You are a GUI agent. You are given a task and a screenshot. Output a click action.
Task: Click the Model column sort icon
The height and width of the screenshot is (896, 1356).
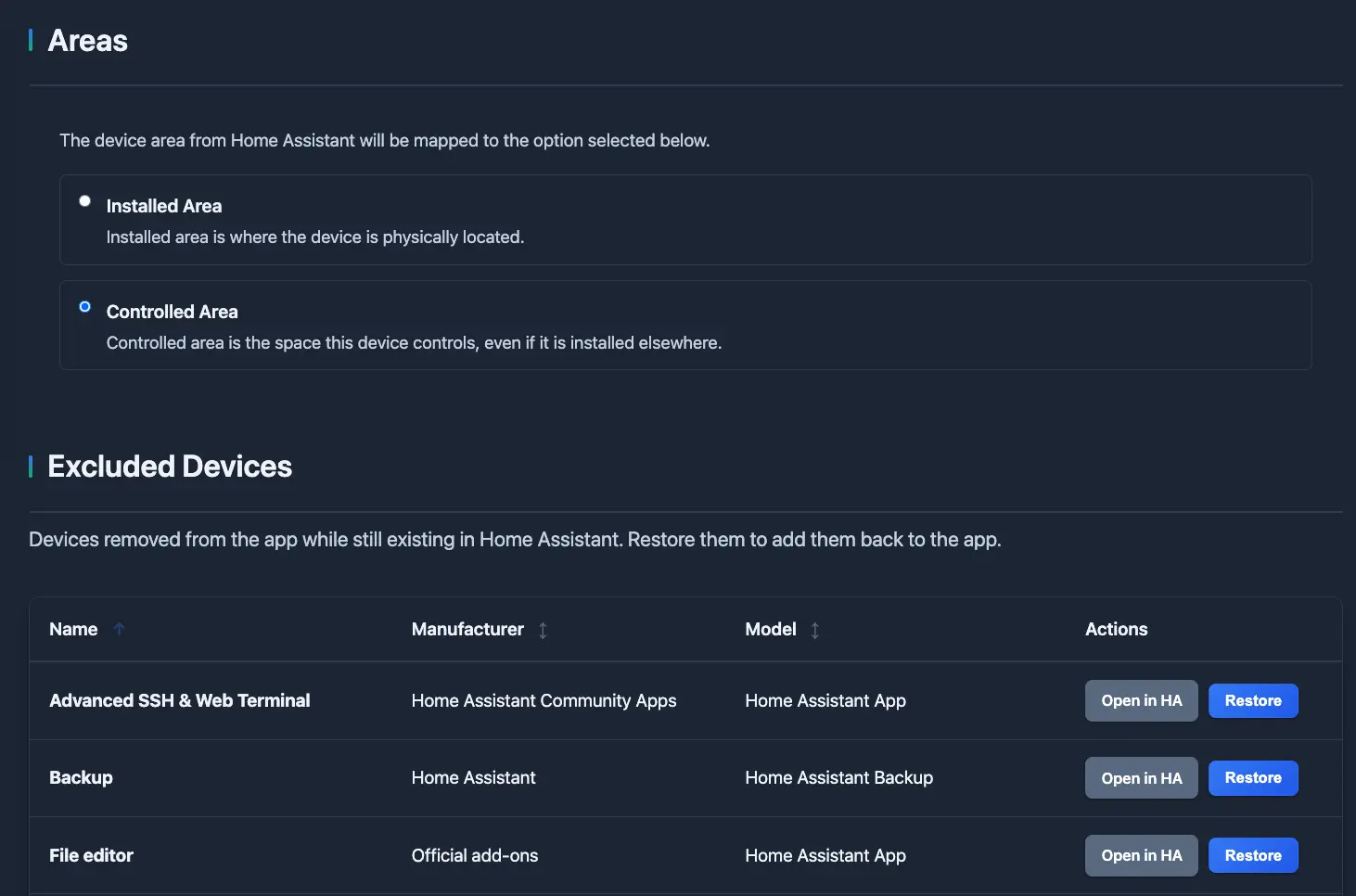pyautogui.click(x=814, y=630)
